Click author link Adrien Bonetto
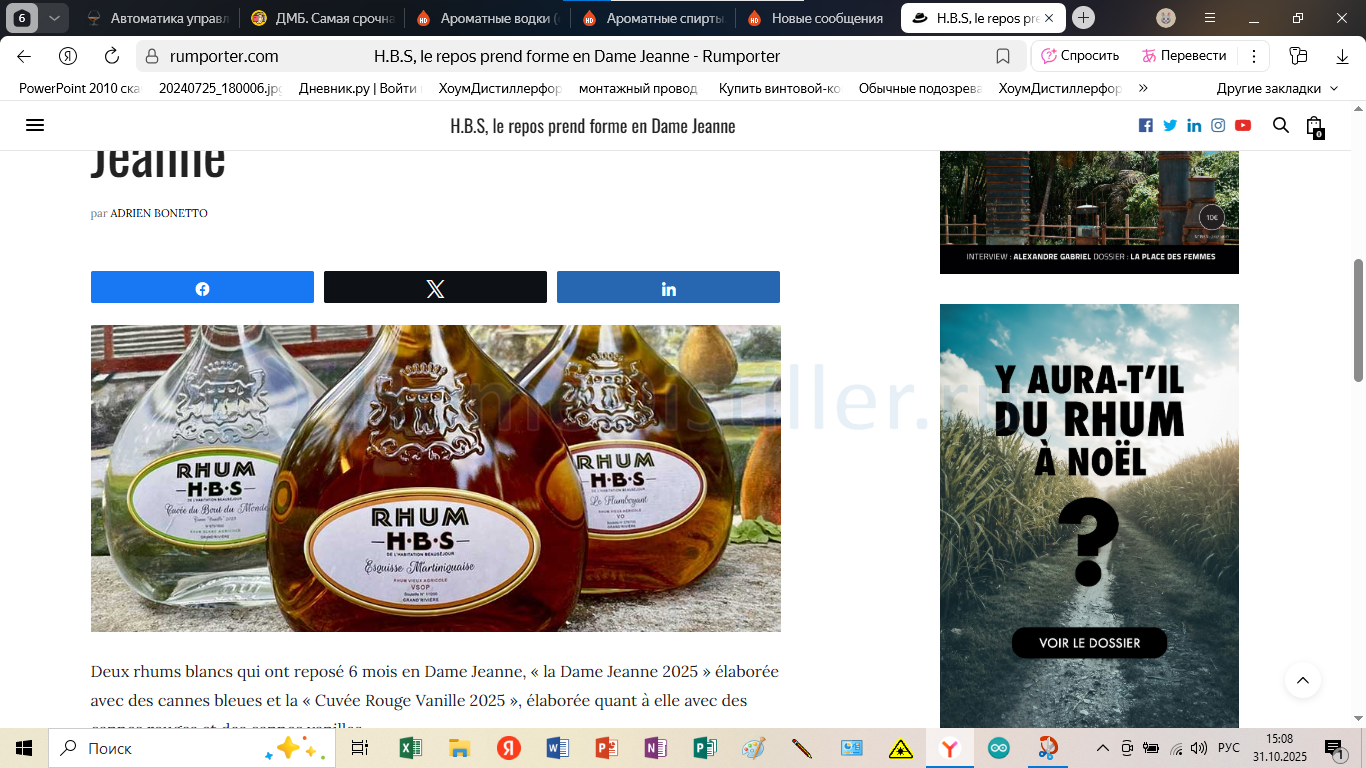Screen dimensions: 1366x768 tap(158, 213)
